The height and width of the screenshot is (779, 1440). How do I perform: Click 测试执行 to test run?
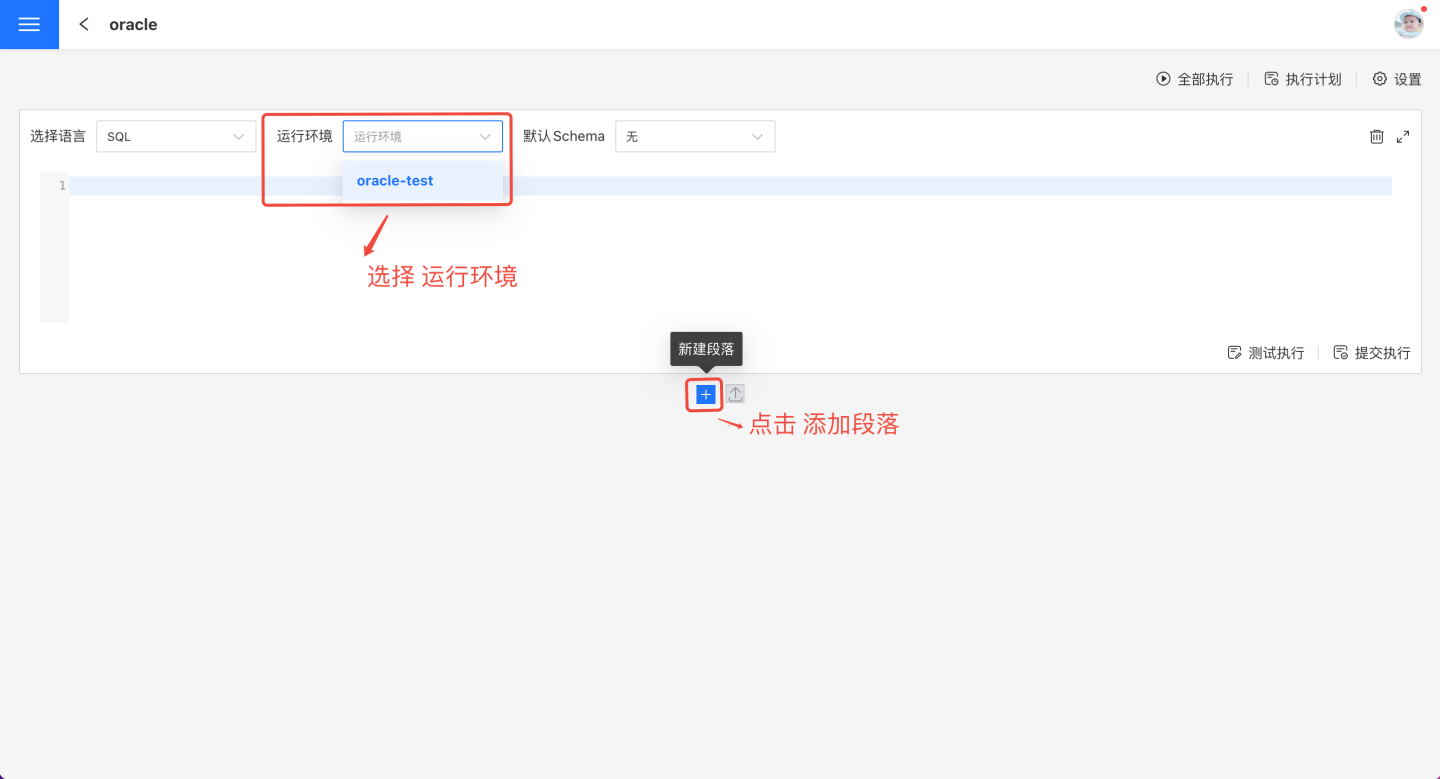(x=1266, y=353)
